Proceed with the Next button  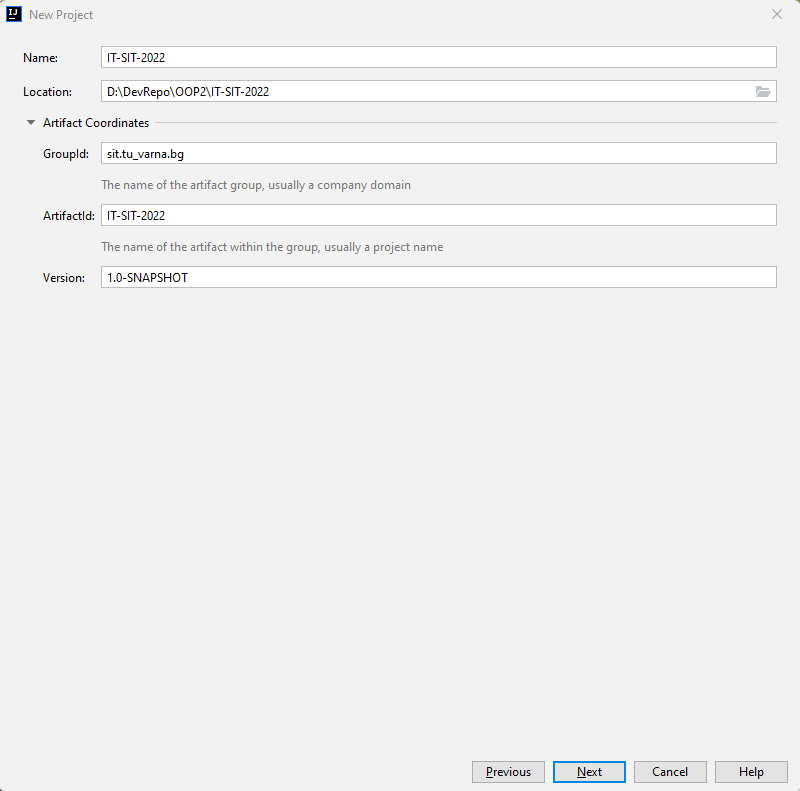(589, 772)
